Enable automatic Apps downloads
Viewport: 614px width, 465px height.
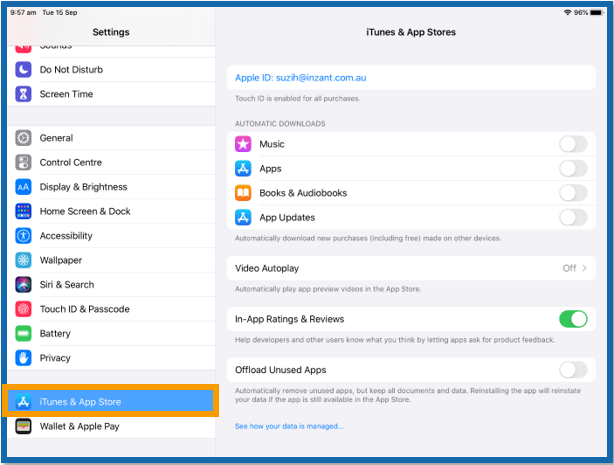click(573, 168)
